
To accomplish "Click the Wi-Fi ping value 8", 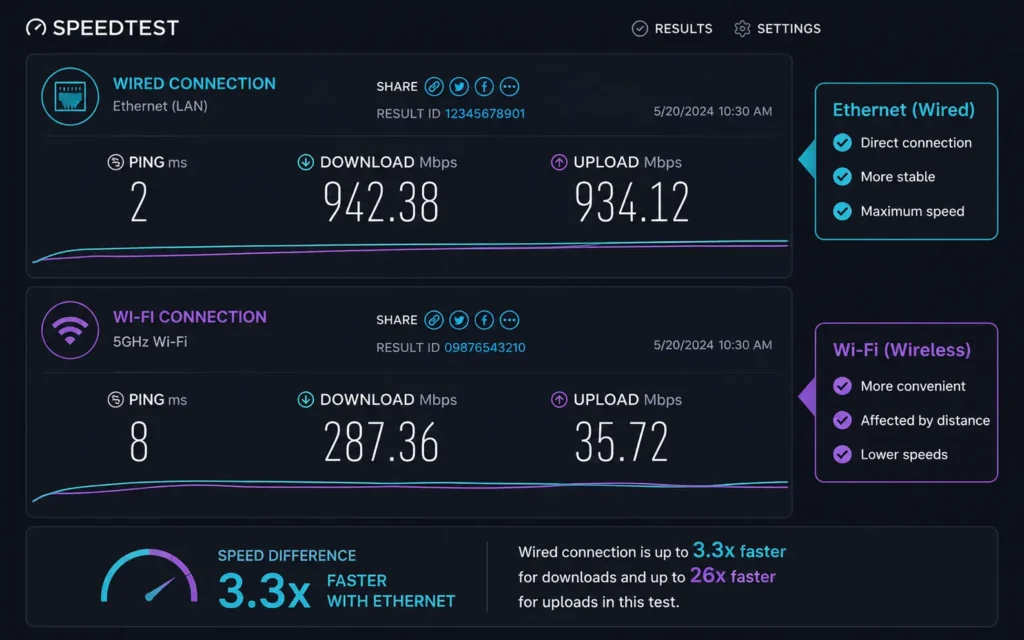I will point(139,442).
